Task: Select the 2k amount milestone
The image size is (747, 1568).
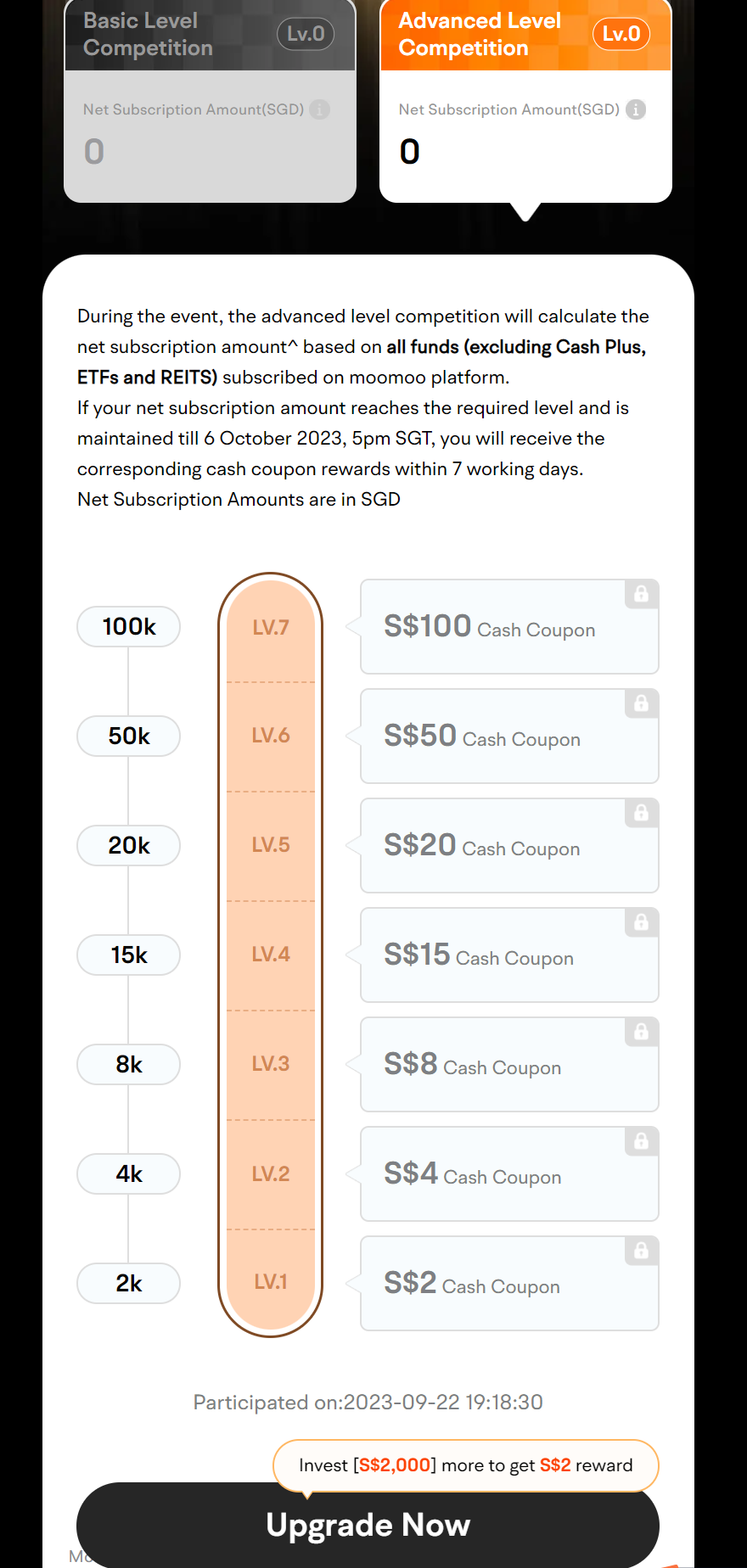Action: [129, 1284]
